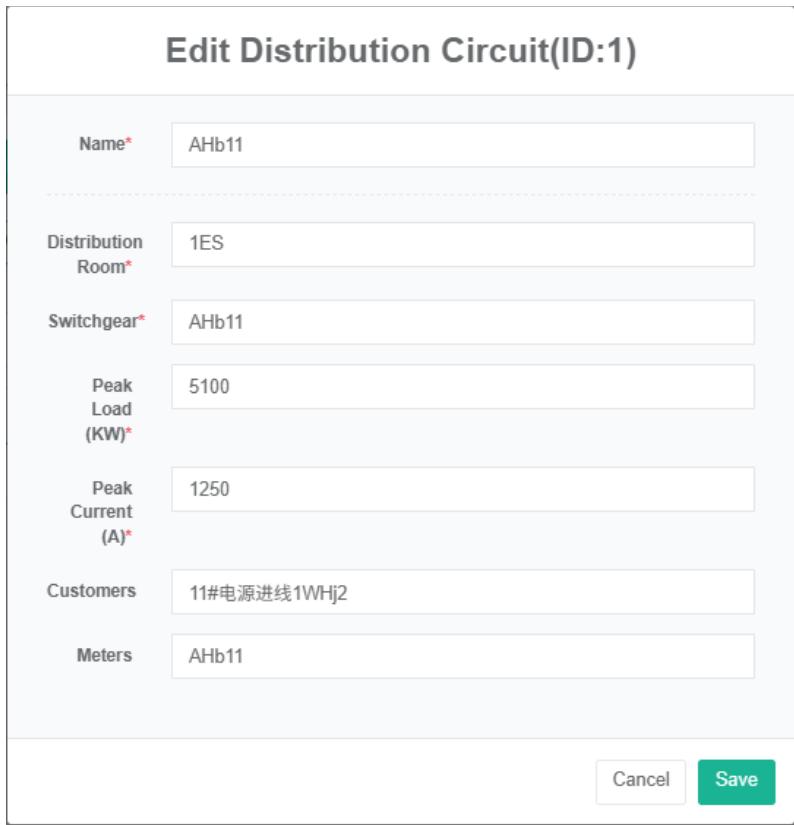This screenshot has height=825, width=794.
Task: Select the Meters input field
Action: click(462, 656)
